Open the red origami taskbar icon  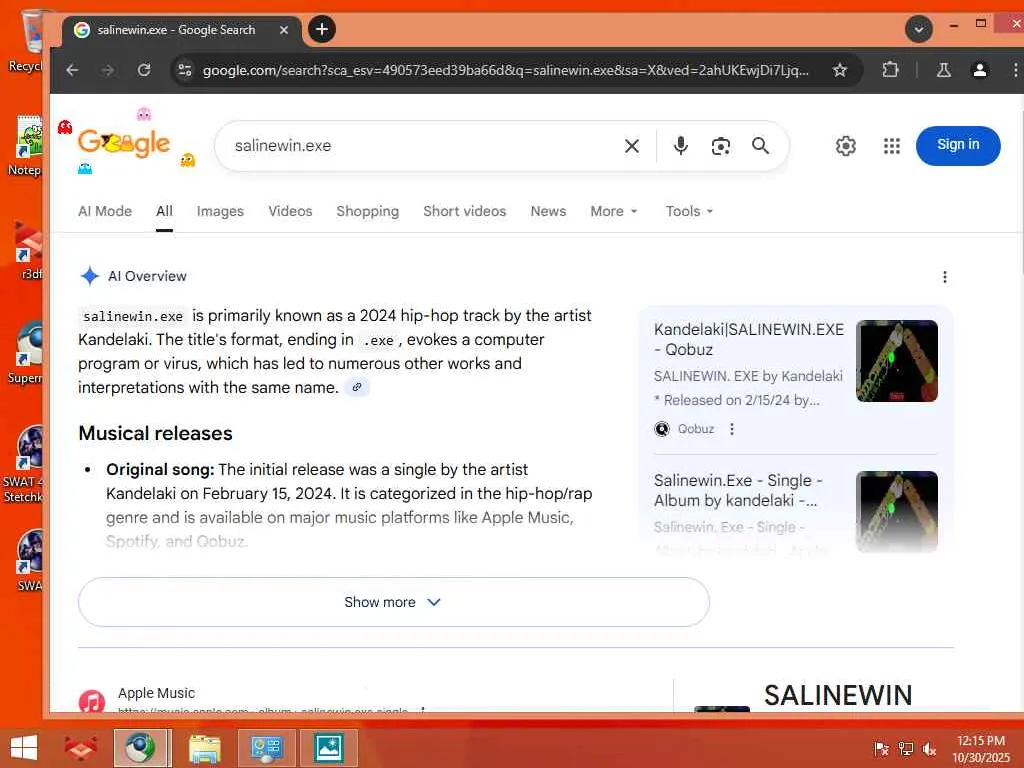point(80,748)
